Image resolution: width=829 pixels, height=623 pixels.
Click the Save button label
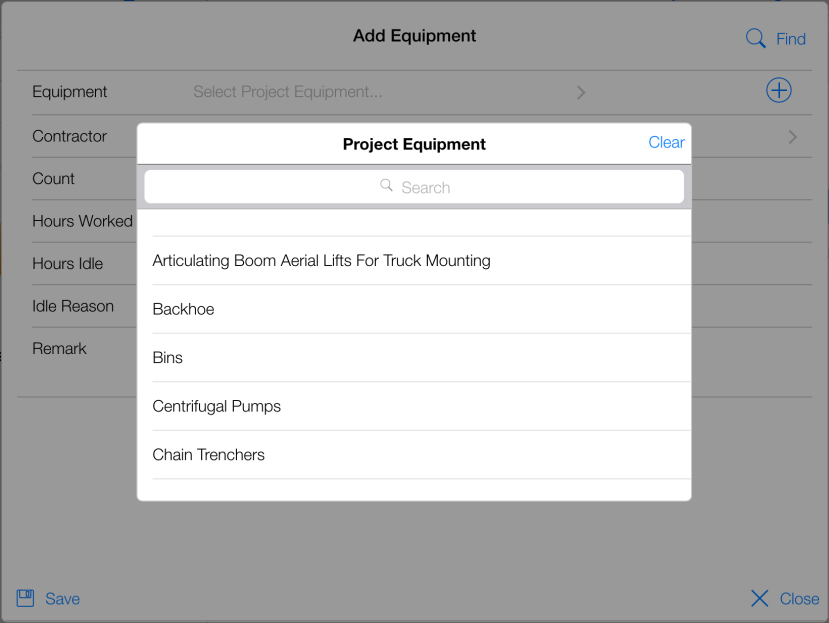click(62, 599)
